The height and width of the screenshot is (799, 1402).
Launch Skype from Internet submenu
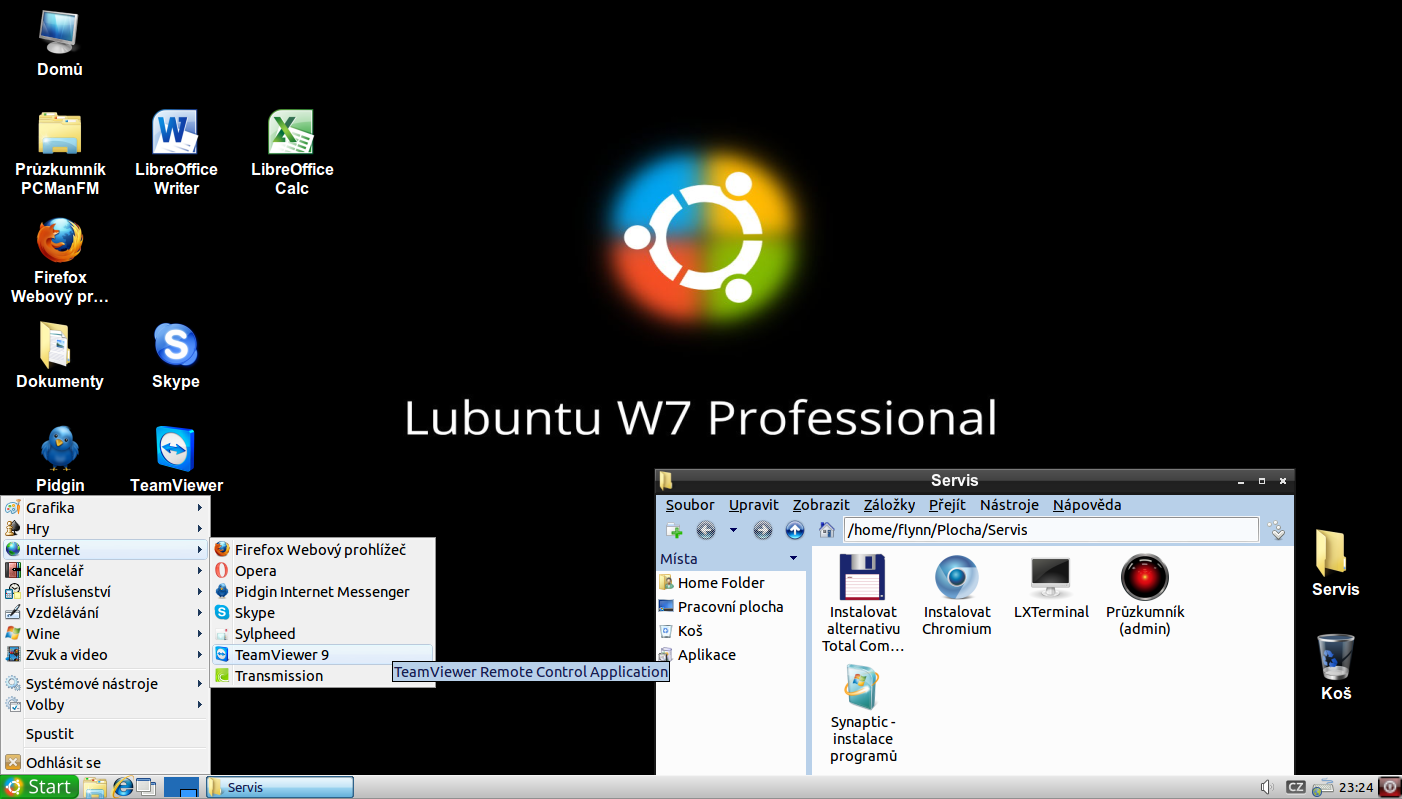pos(323,613)
